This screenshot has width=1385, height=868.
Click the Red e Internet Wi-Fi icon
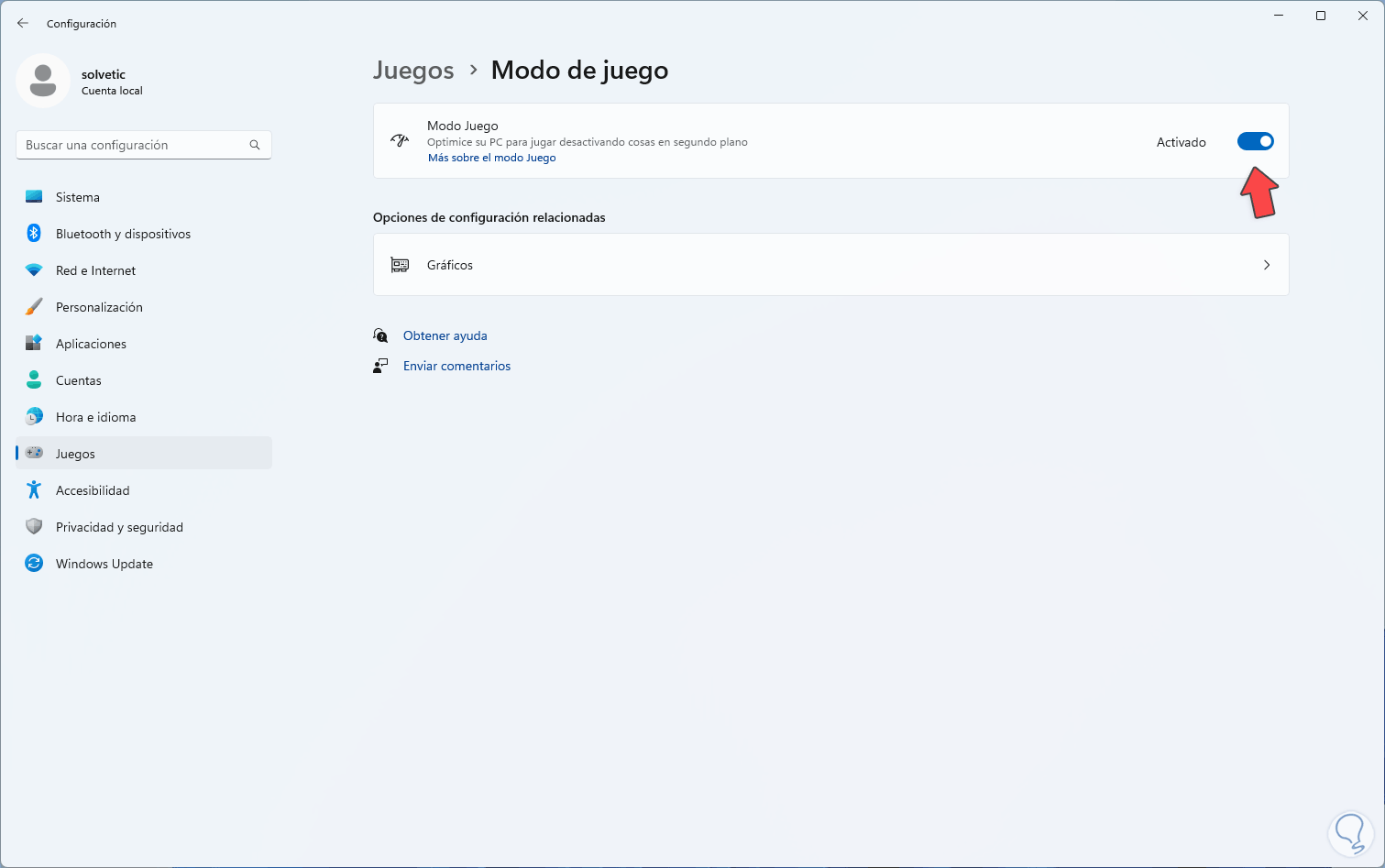pyautogui.click(x=34, y=270)
